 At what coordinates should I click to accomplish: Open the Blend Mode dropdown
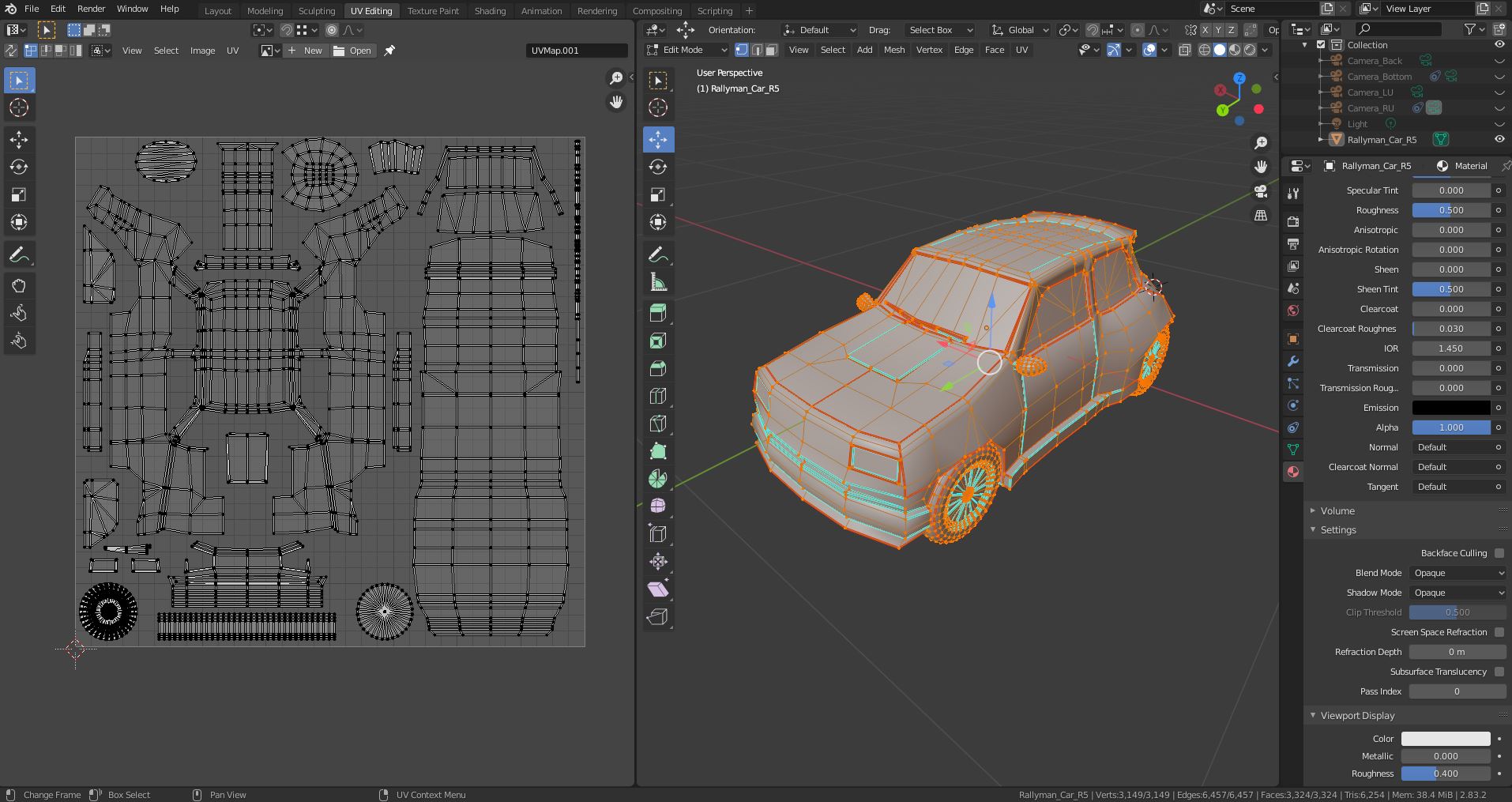(1457, 573)
